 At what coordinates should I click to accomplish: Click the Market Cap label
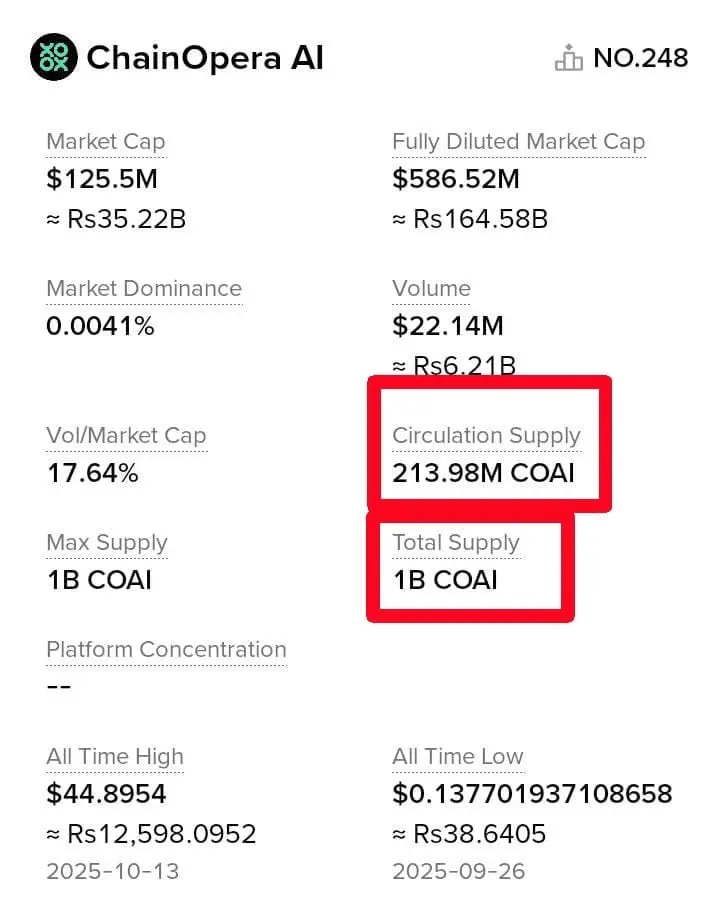point(105,142)
